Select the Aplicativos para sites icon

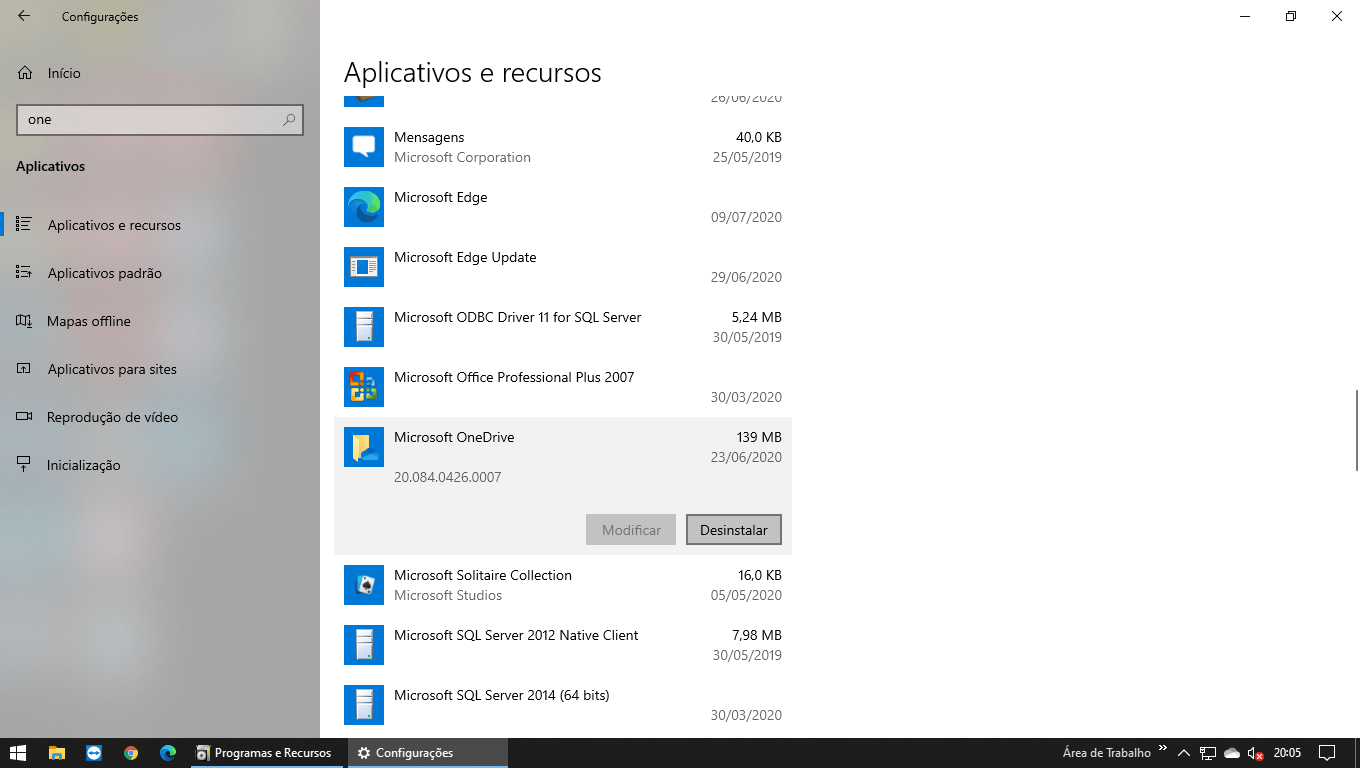[x=24, y=368]
